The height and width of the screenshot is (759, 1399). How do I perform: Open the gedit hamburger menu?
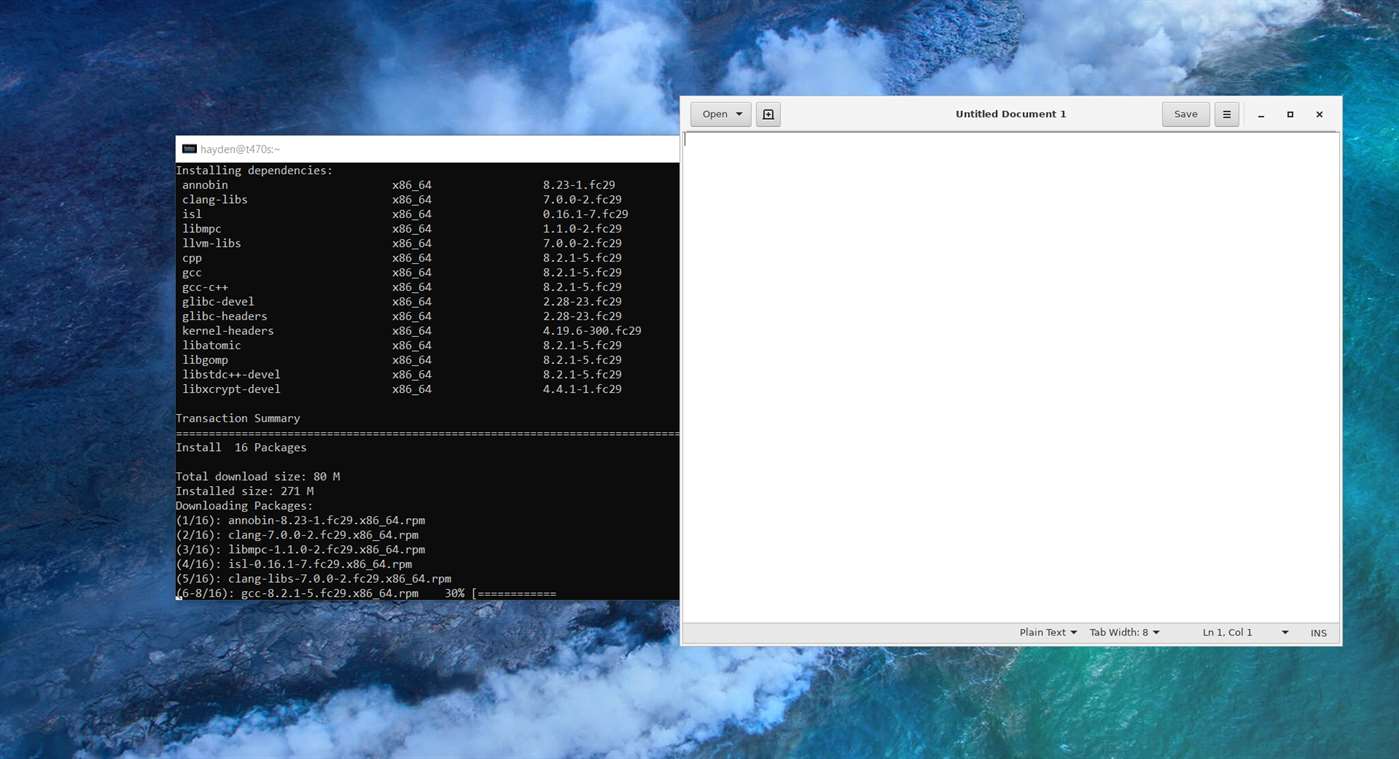[x=1226, y=113]
